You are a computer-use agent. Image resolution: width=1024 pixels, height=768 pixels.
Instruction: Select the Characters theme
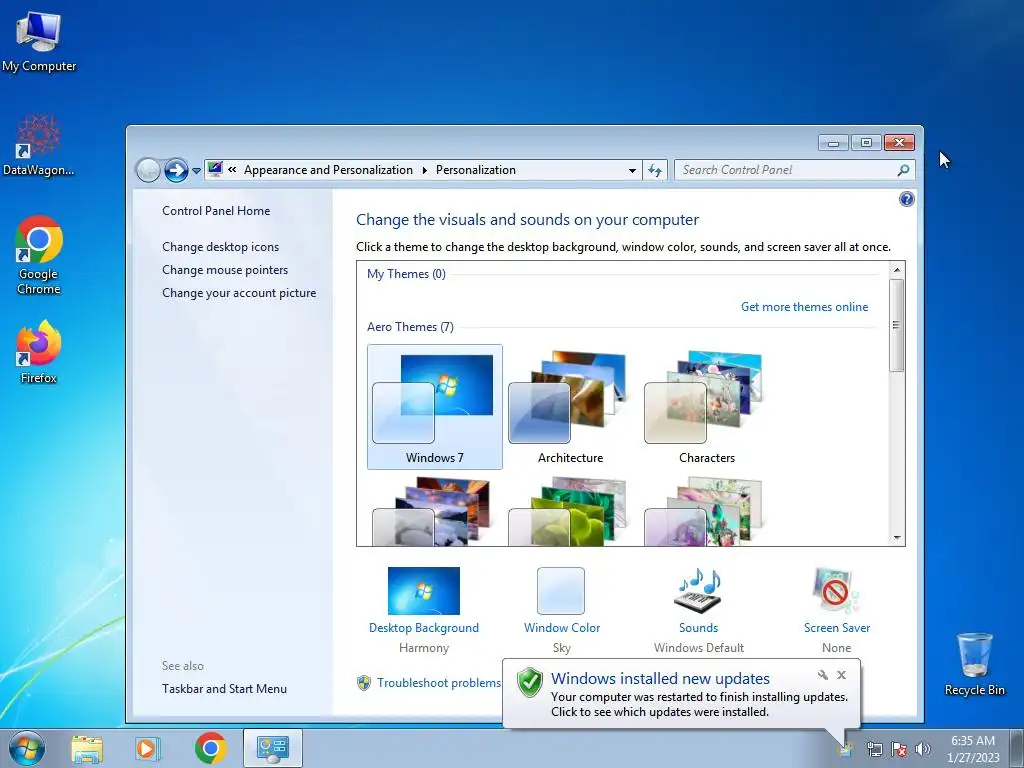pos(707,407)
